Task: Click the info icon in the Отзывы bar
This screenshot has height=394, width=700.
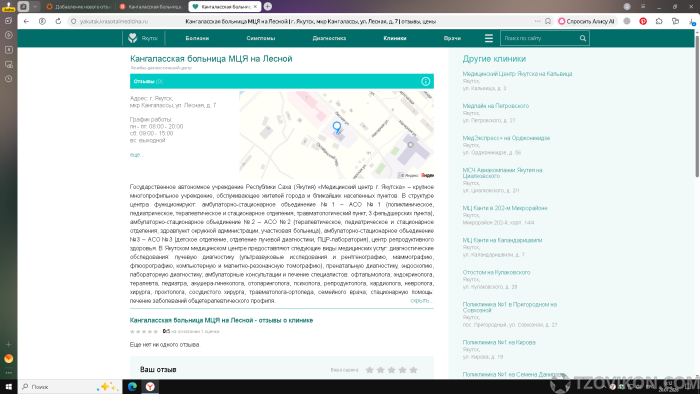Action: (x=425, y=81)
